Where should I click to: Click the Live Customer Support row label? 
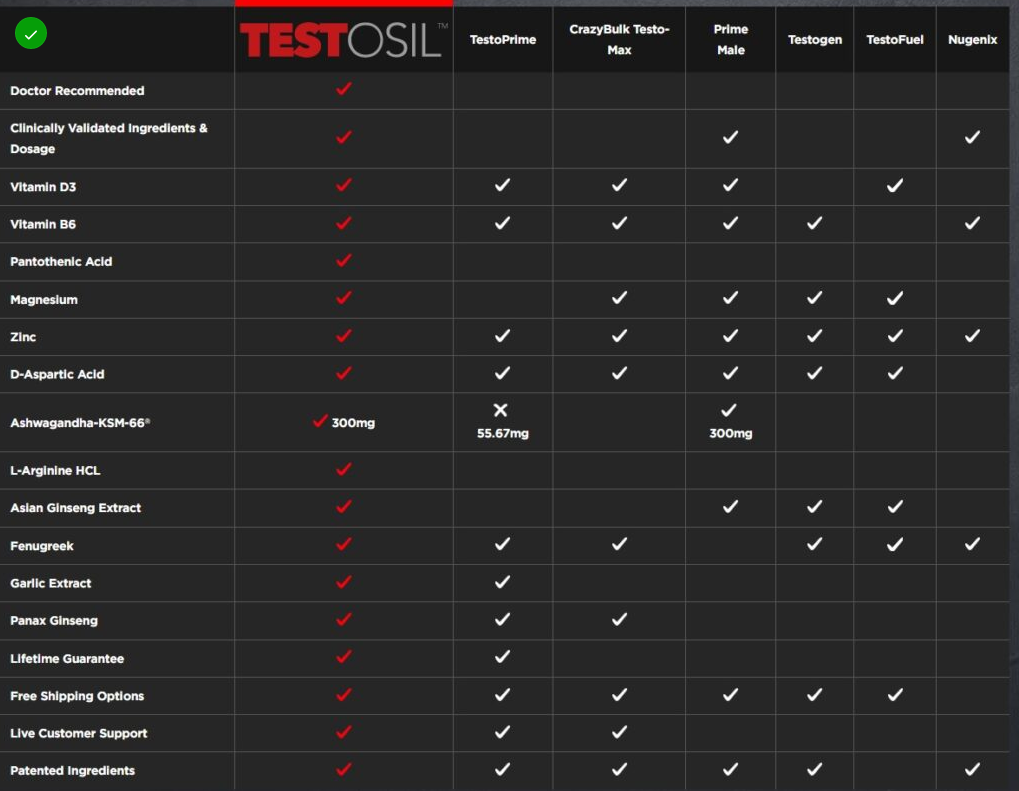(x=79, y=733)
